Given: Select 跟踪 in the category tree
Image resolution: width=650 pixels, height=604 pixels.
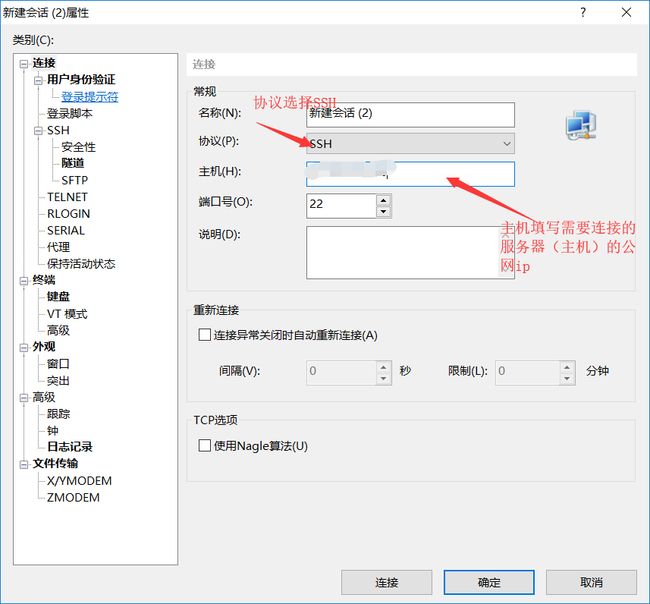Looking at the screenshot, I should click(58, 414).
